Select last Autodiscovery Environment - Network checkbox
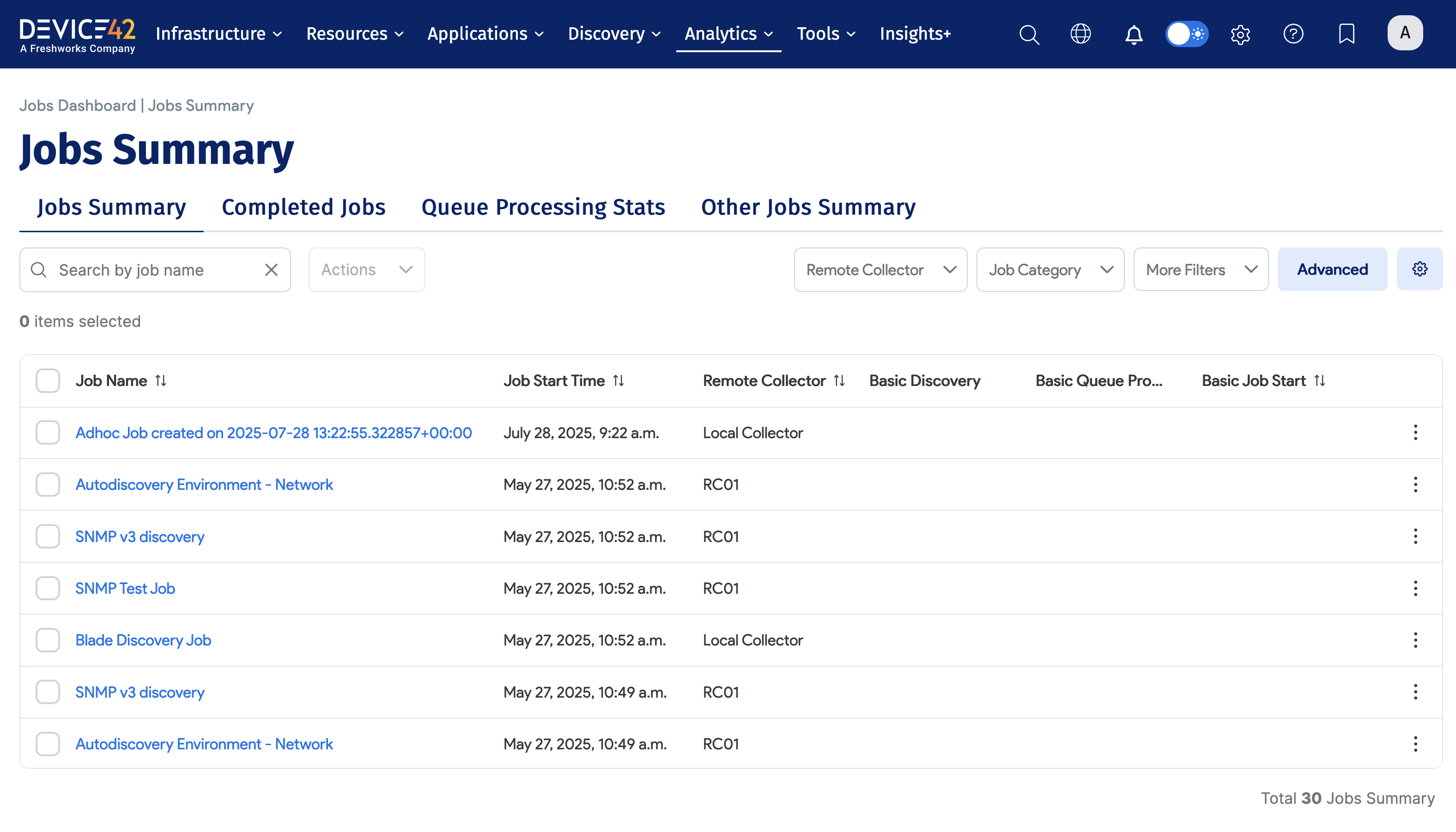This screenshot has height=832, width=1456. pos(48,744)
